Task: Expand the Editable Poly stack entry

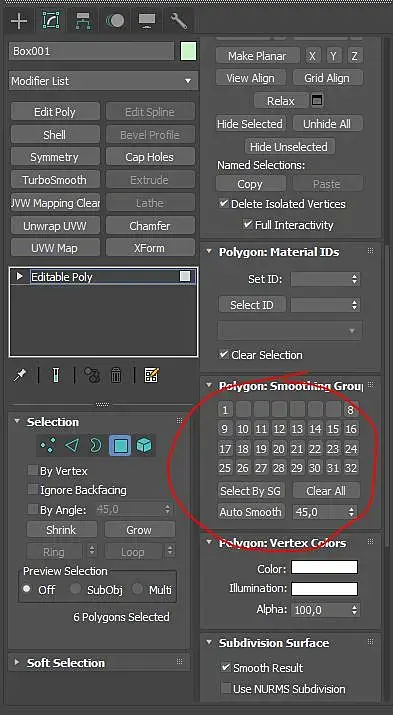Action: 19,276
